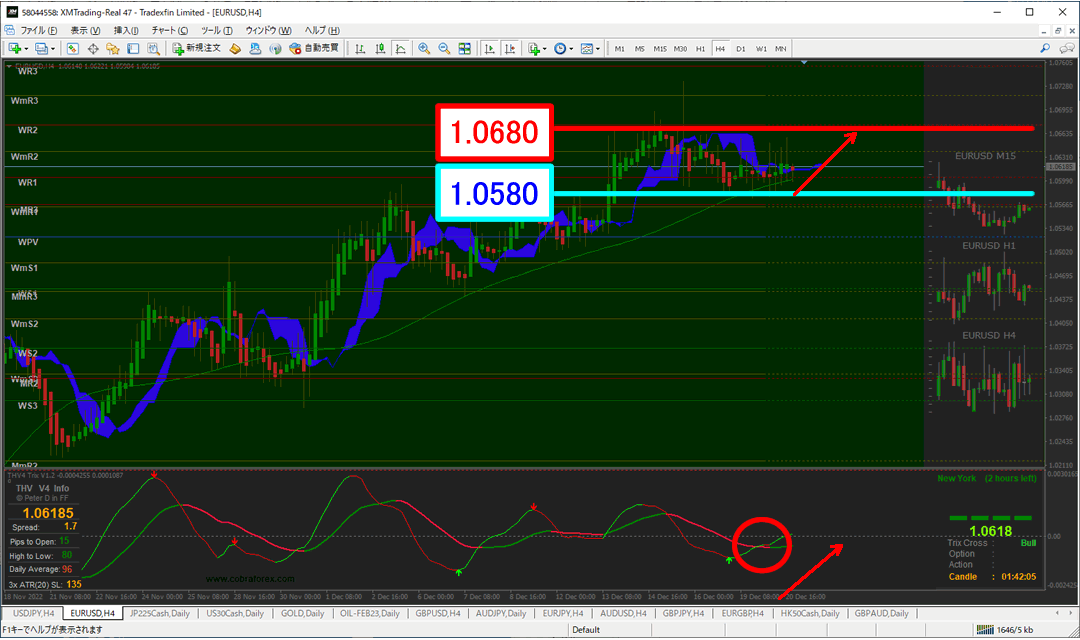Open the ヘルプ(H) menu

coord(322,30)
